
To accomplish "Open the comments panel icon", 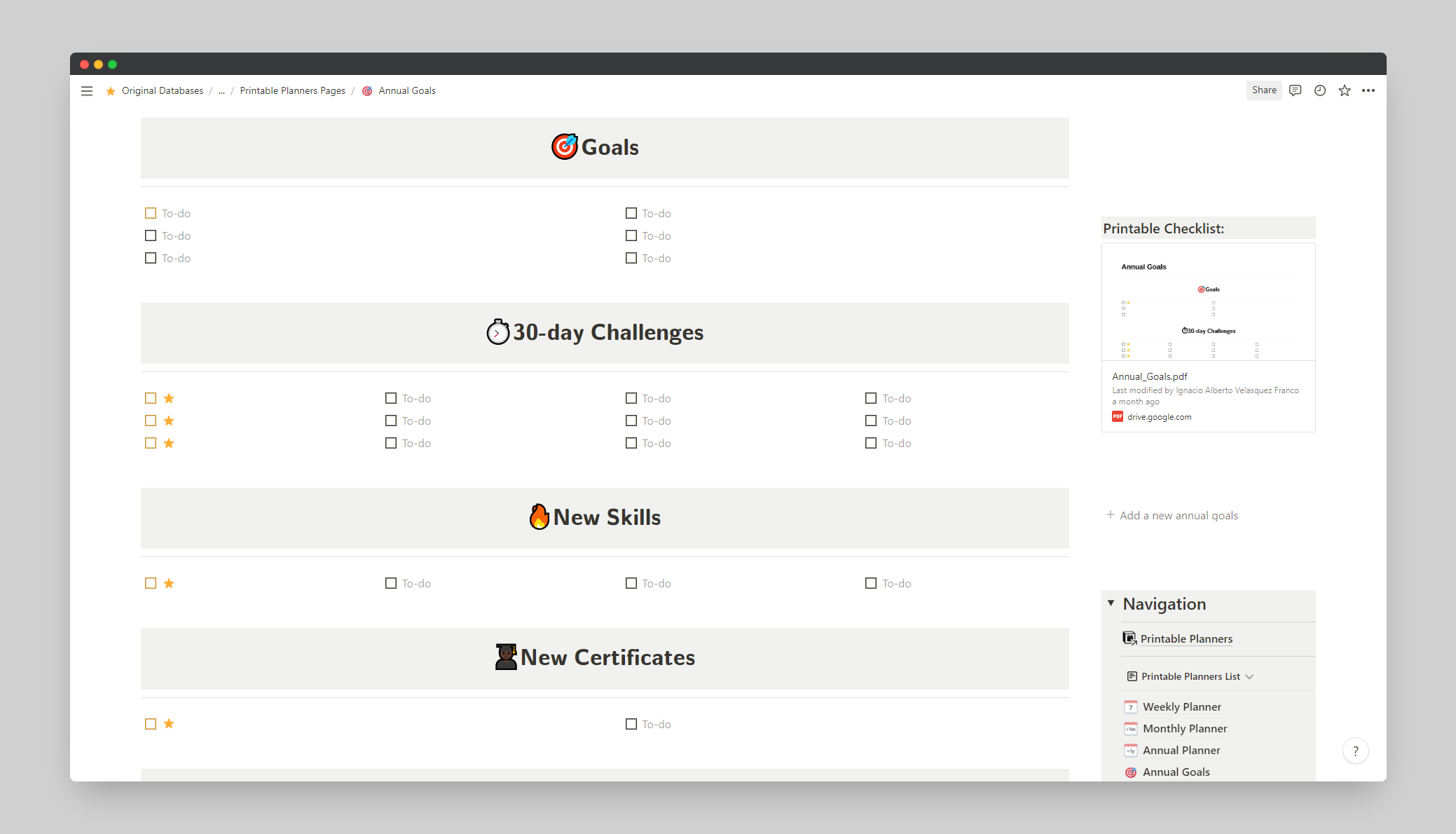I will (x=1295, y=90).
